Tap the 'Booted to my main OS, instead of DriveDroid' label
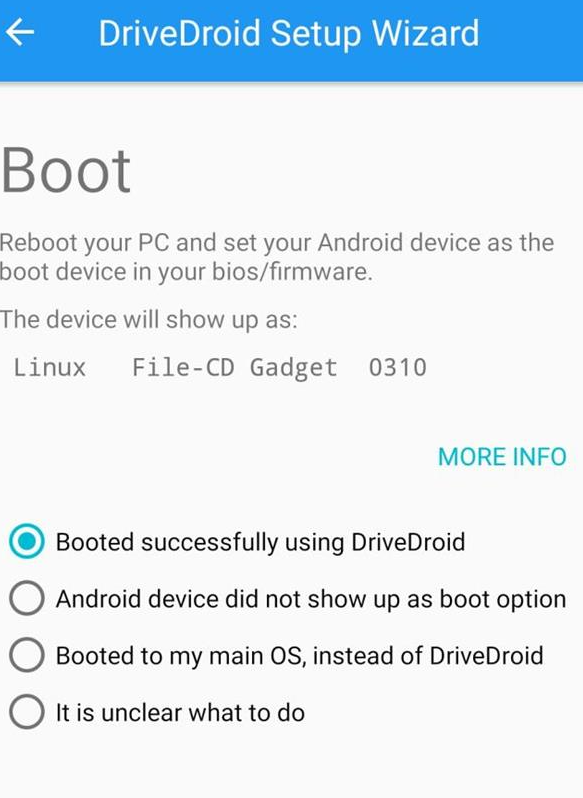The height and width of the screenshot is (798, 583). [300, 656]
